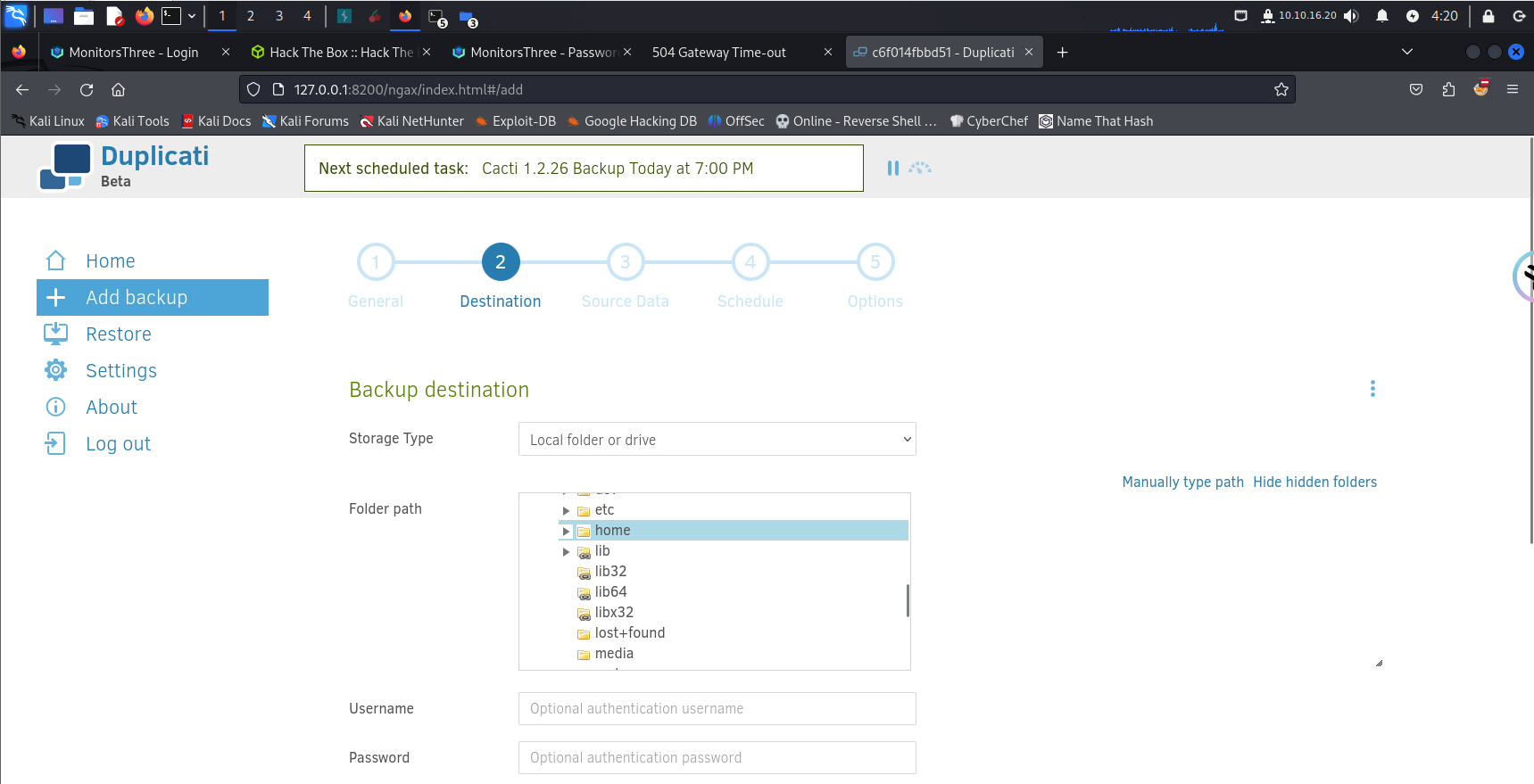This screenshot has height=784, width=1534.
Task: Expand the etc folder in the tree
Action: click(x=566, y=511)
